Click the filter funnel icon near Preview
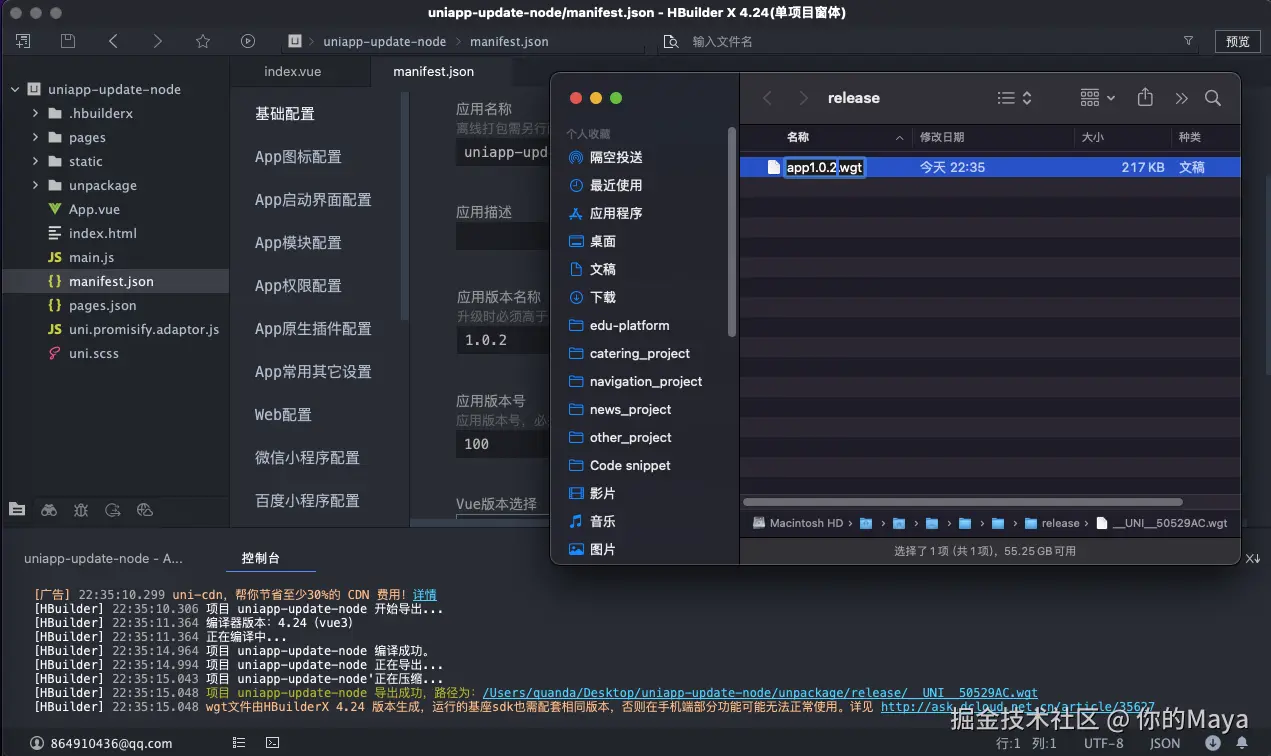The image size is (1271, 756). (x=1188, y=41)
